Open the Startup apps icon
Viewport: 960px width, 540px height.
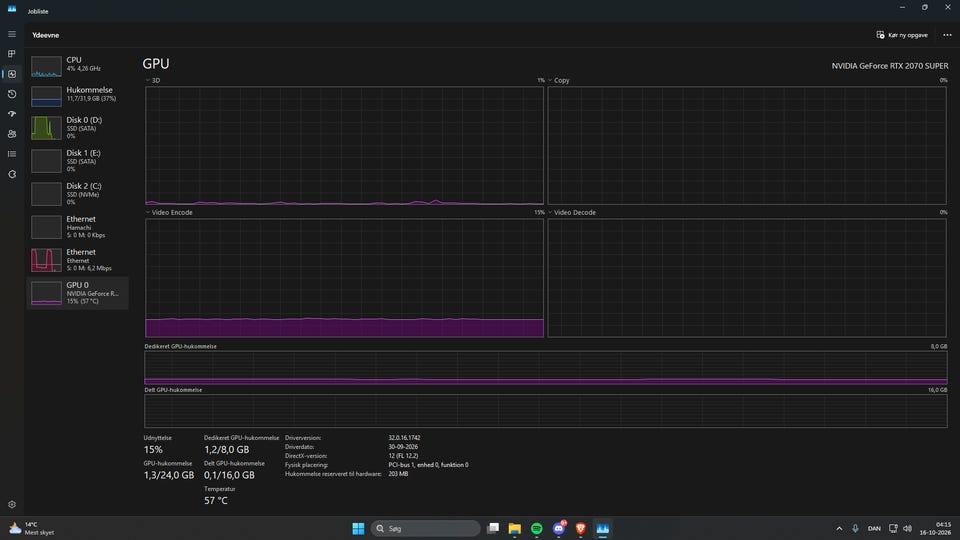click(x=12, y=114)
